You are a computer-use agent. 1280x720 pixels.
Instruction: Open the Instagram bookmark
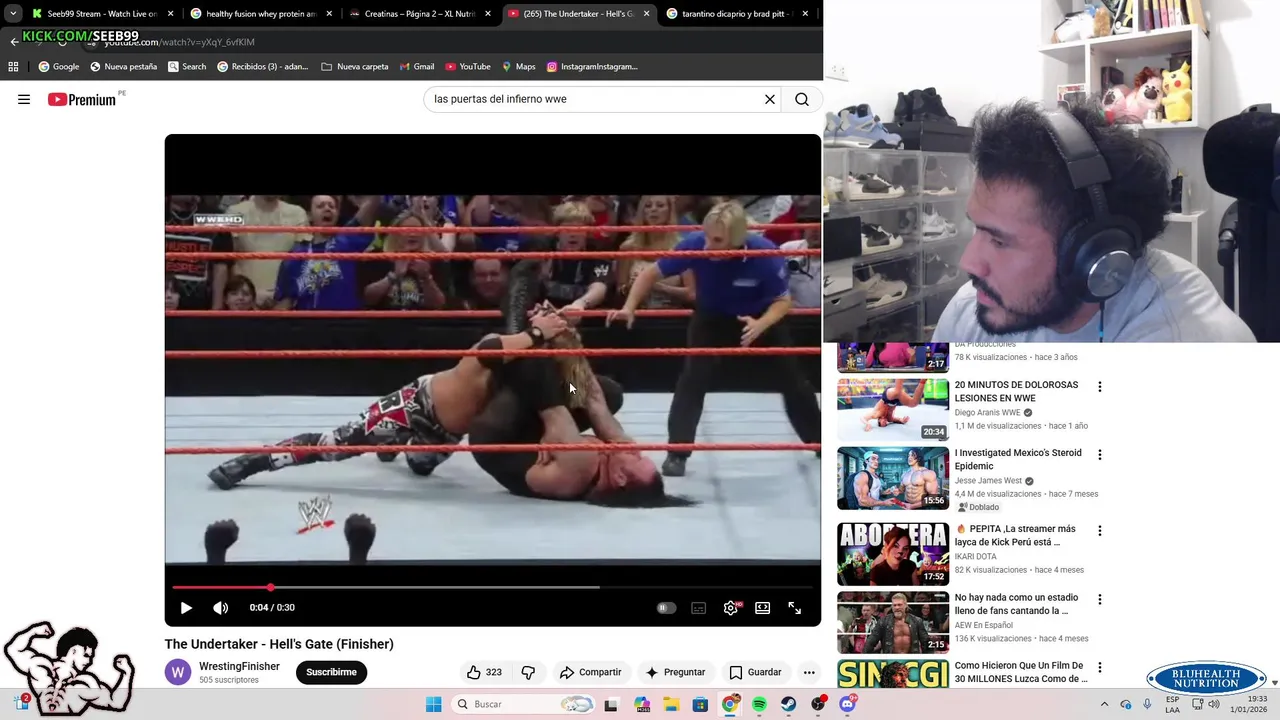click(592, 67)
